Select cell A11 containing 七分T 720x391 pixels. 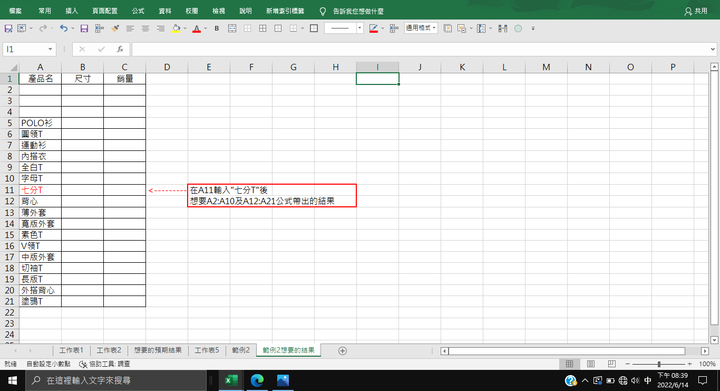tap(40, 190)
